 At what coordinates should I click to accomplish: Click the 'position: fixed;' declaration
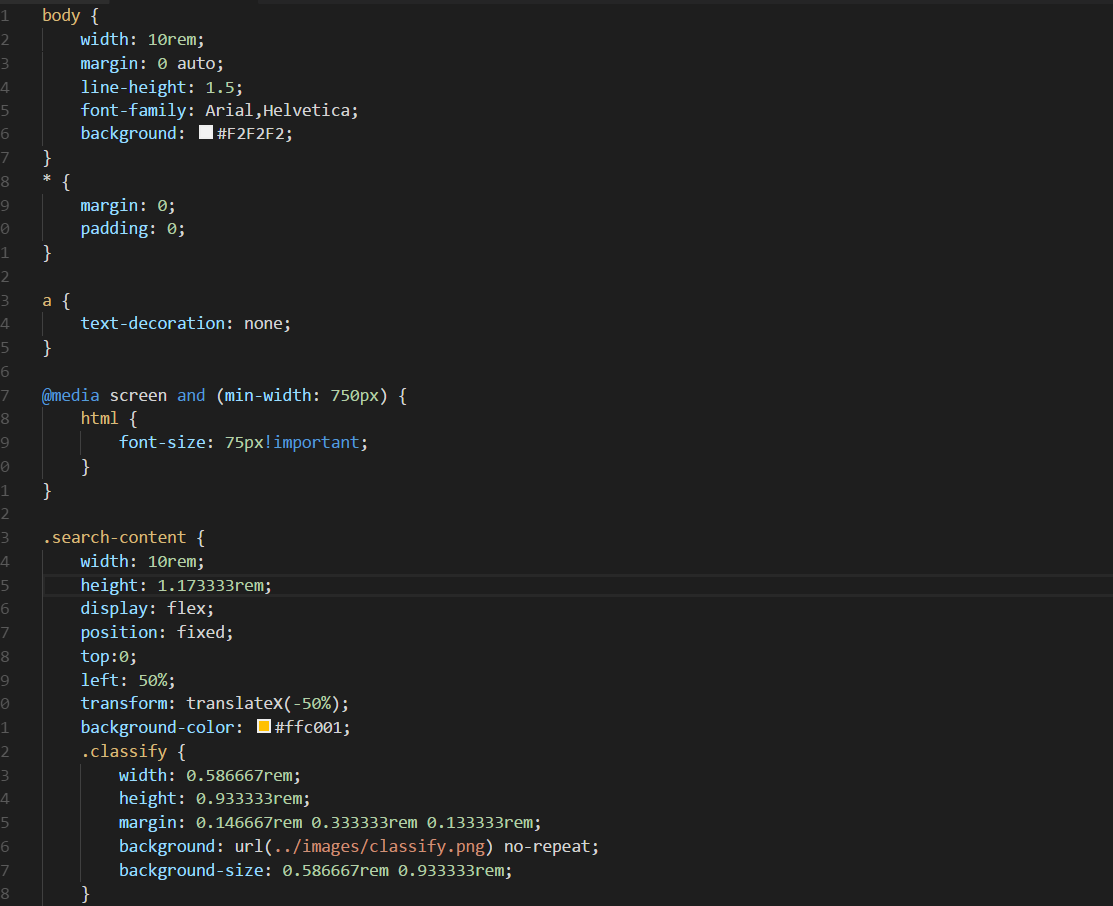point(157,633)
